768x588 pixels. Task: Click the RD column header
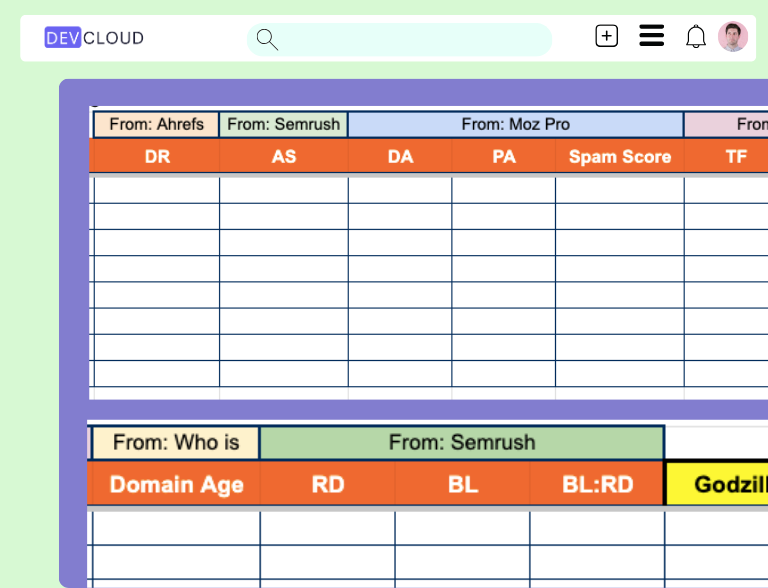328,484
